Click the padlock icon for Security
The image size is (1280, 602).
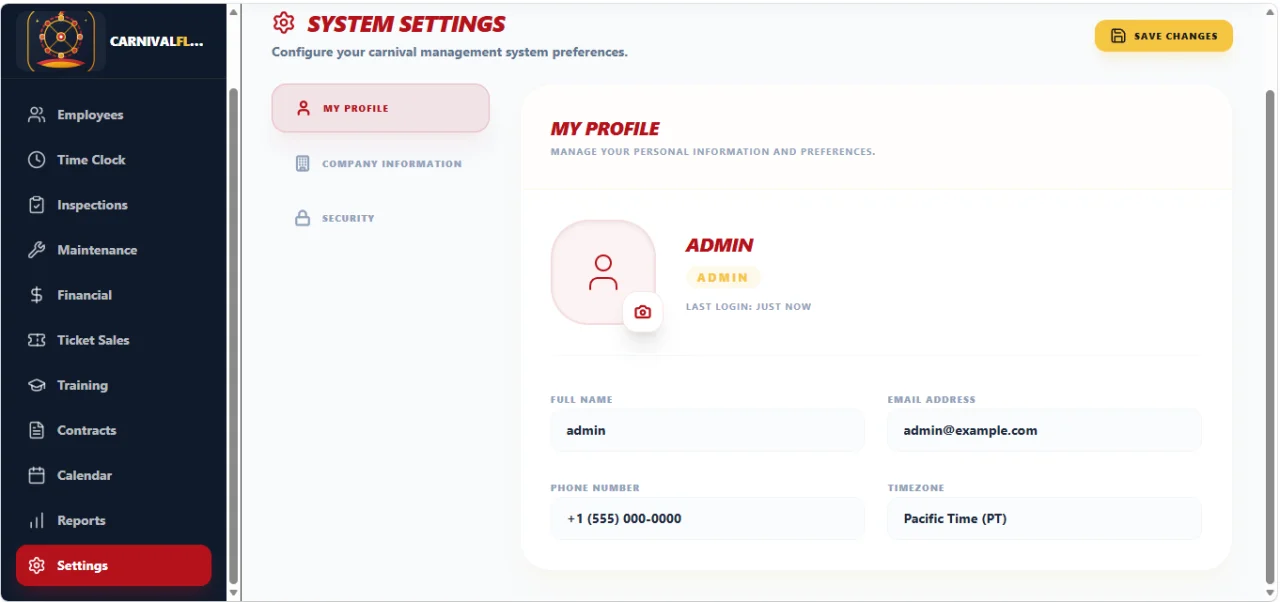pyautogui.click(x=303, y=218)
